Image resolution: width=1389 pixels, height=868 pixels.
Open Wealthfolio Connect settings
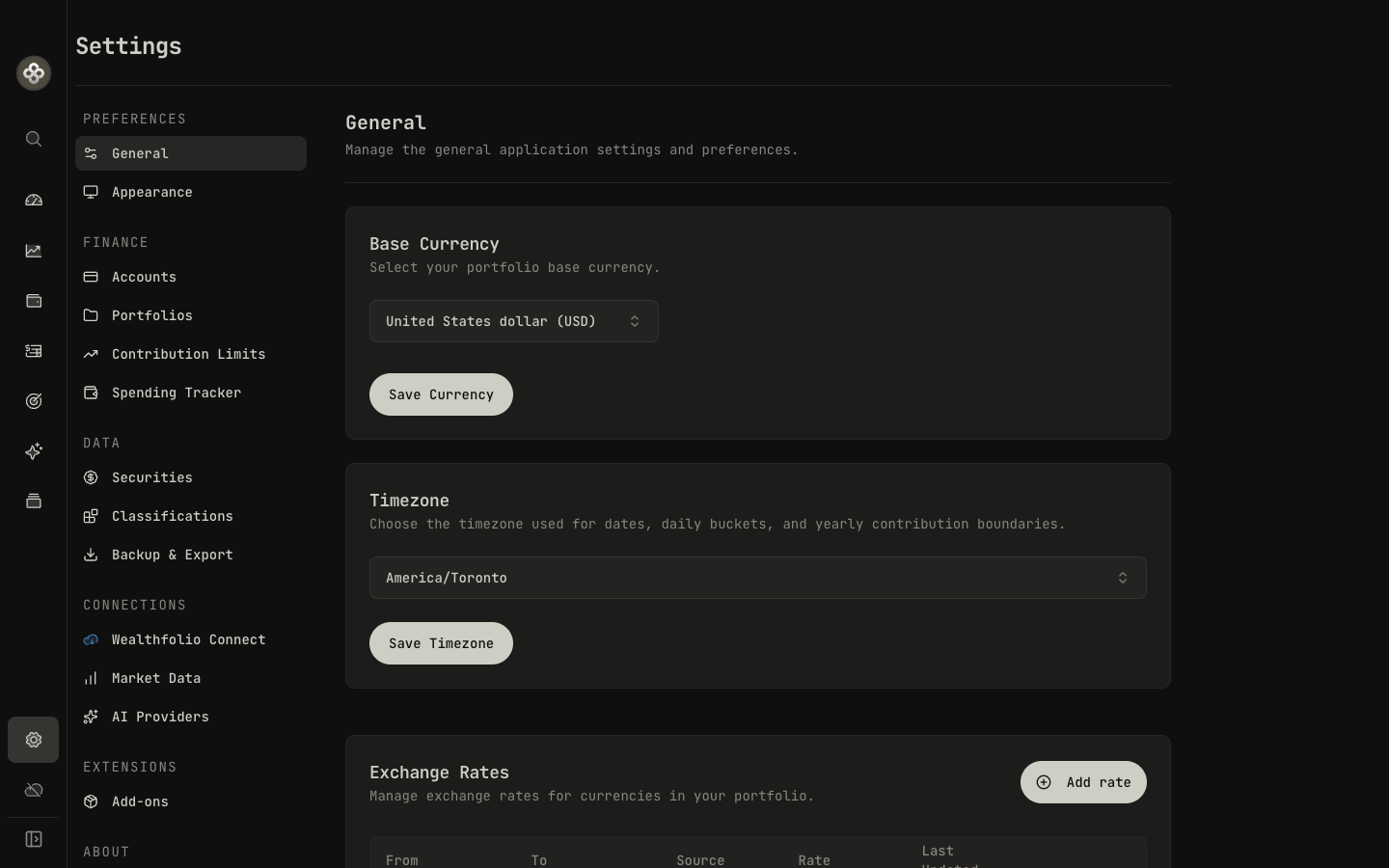tap(191, 639)
